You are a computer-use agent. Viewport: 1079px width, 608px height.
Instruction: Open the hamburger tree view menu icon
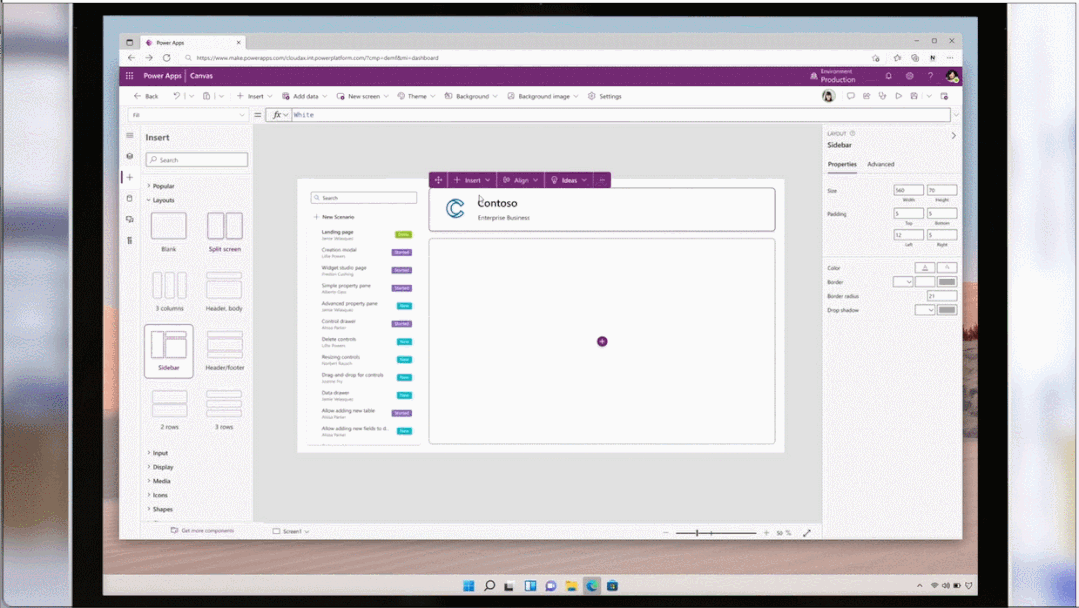(129, 135)
